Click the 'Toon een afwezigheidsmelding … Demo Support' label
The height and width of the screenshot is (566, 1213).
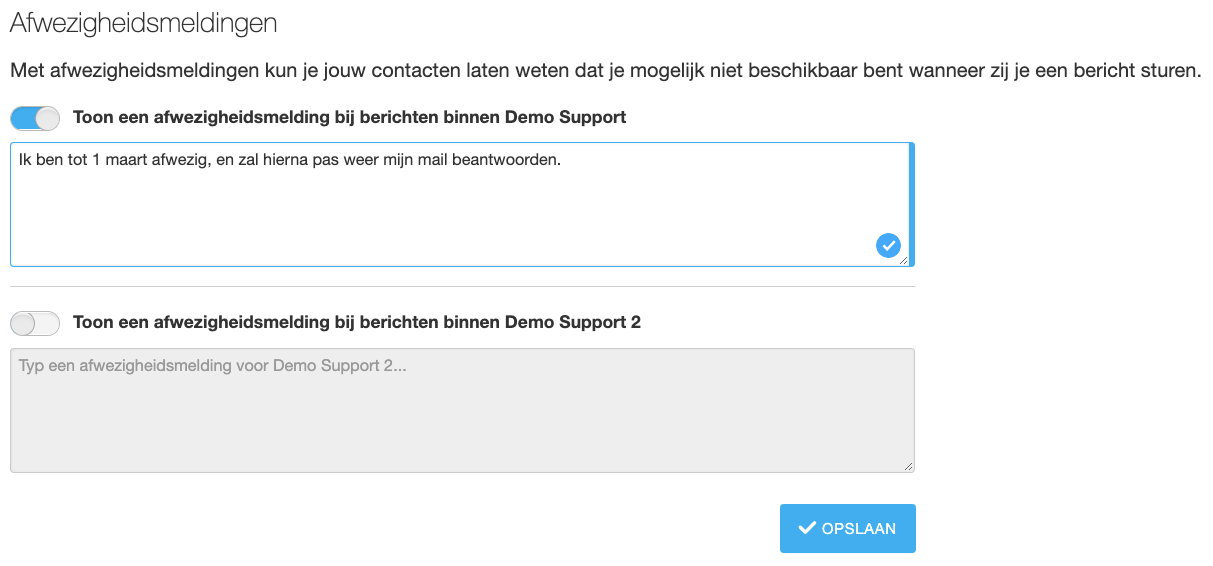pyautogui.click(x=350, y=117)
